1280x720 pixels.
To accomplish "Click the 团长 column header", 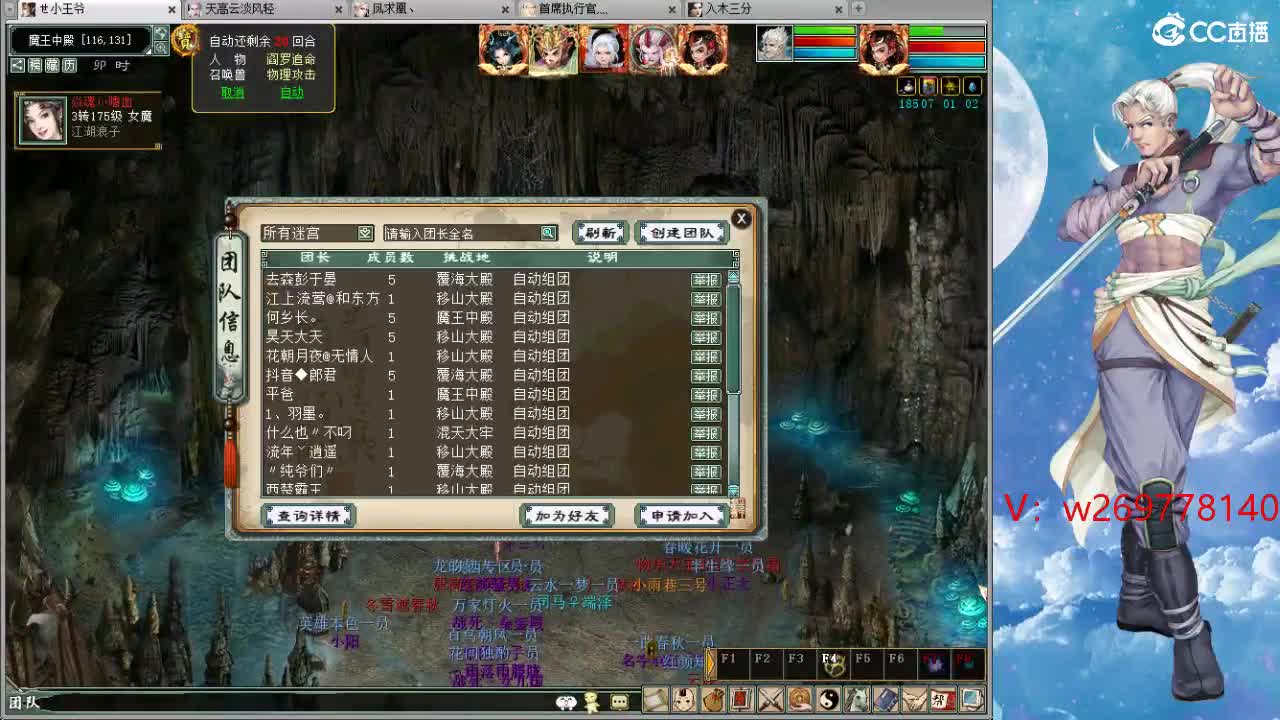I will [x=315, y=258].
